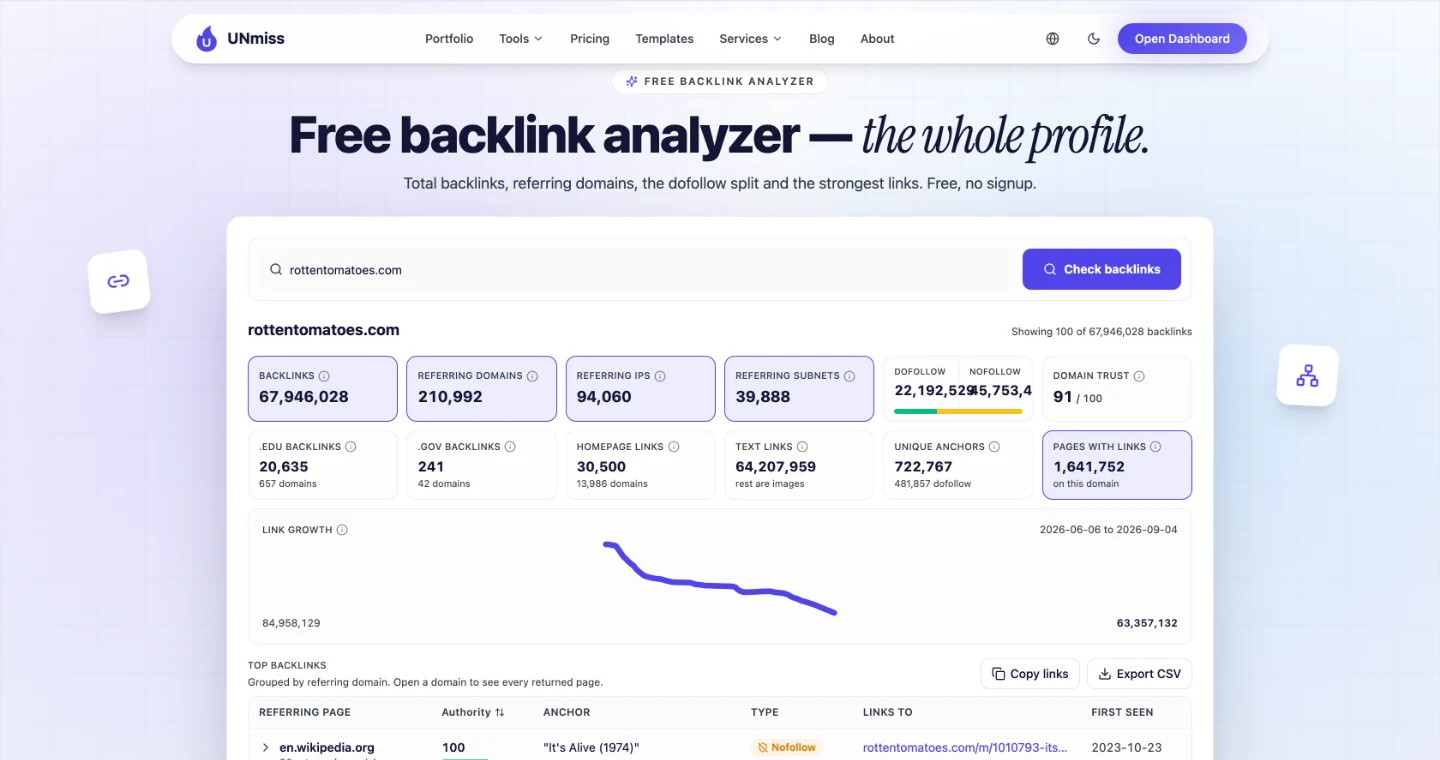The height and width of the screenshot is (760, 1440).
Task: Expand the en.wikipedia.org row
Action: point(265,747)
